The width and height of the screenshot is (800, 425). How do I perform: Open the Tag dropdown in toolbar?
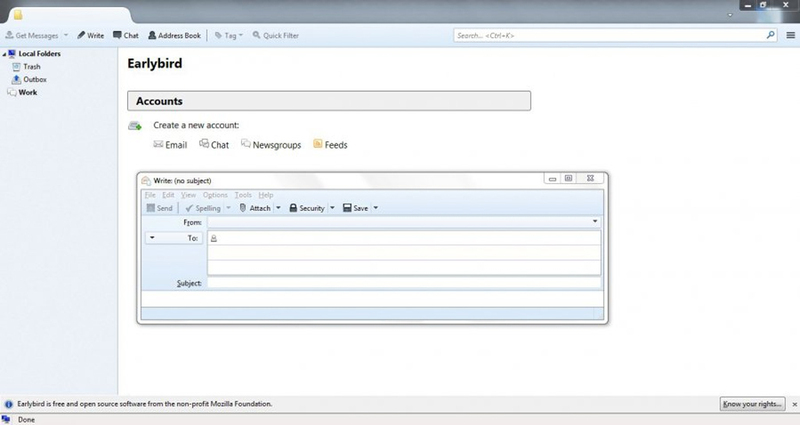tap(229, 35)
